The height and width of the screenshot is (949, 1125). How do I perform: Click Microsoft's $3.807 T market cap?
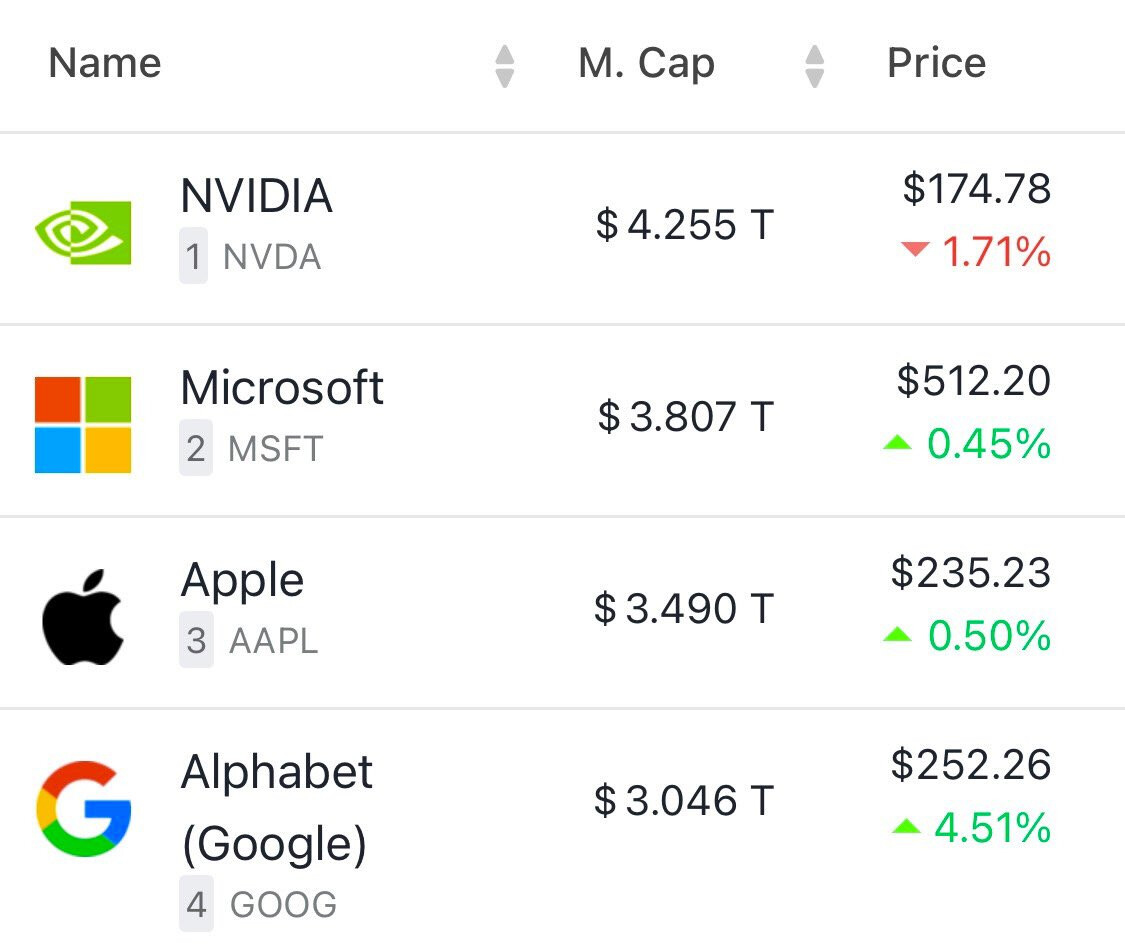point(685,416)
